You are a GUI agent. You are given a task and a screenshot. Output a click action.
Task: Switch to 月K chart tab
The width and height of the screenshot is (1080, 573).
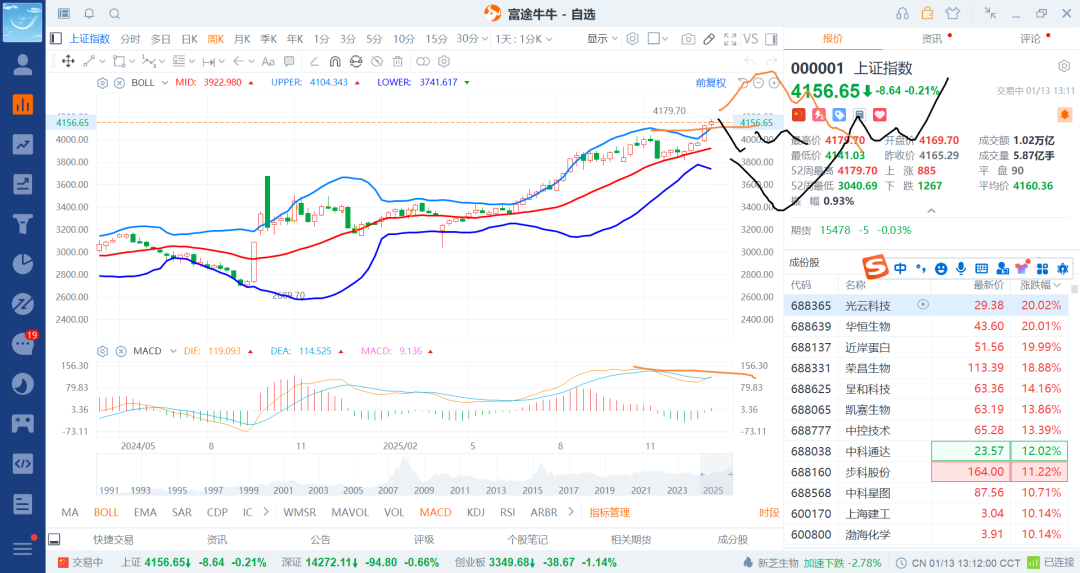click(242, 39)
